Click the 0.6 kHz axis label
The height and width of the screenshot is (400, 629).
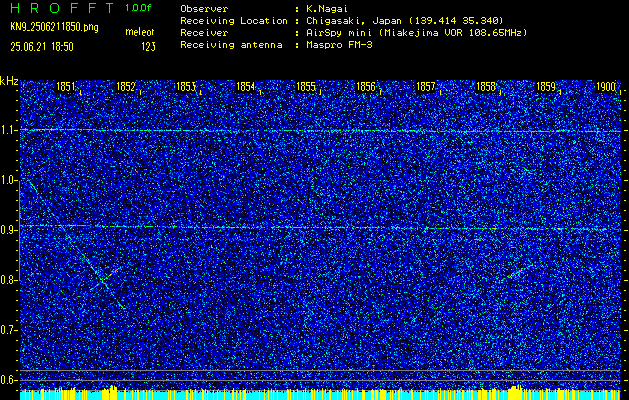tap(7, 380)
